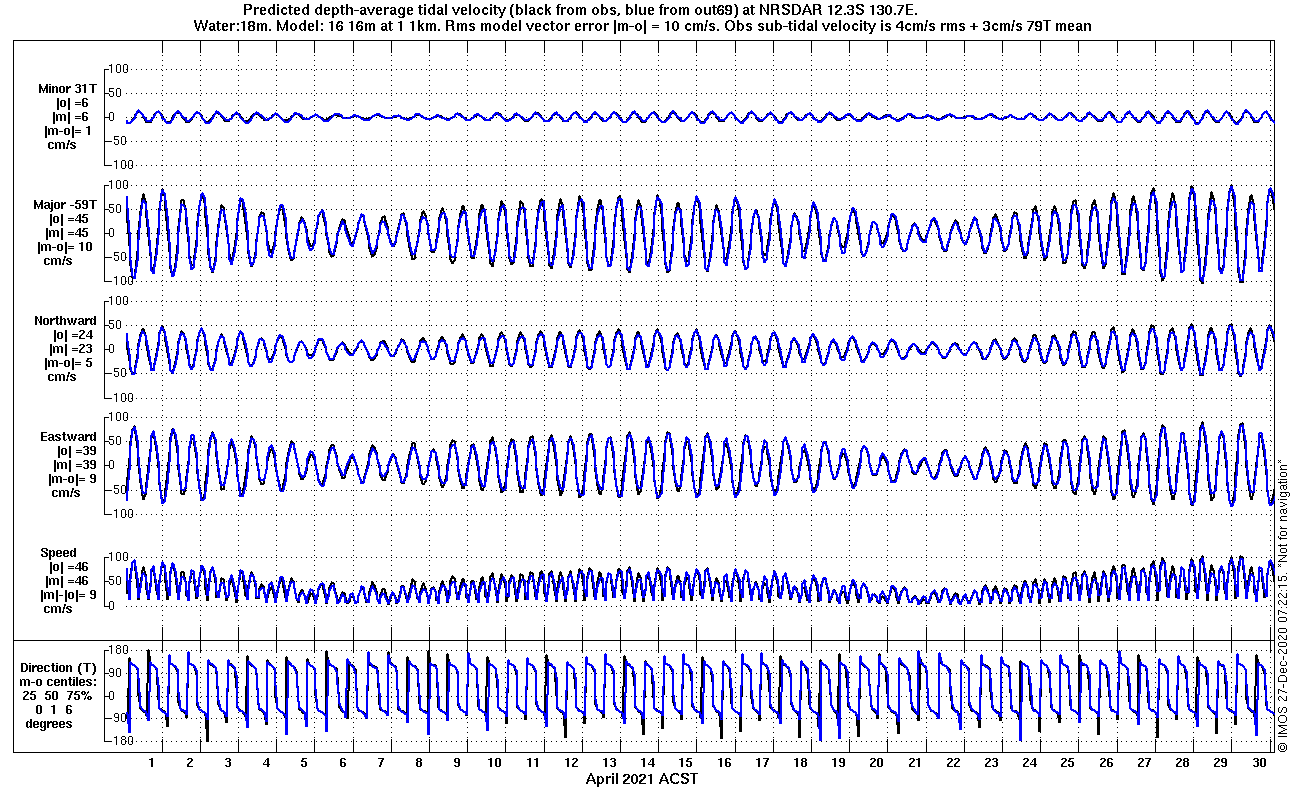Viewport: 1300px width, 800px height.
Task: Click the '|m-o|= 10' value under Major
Action: coord(66,247)
